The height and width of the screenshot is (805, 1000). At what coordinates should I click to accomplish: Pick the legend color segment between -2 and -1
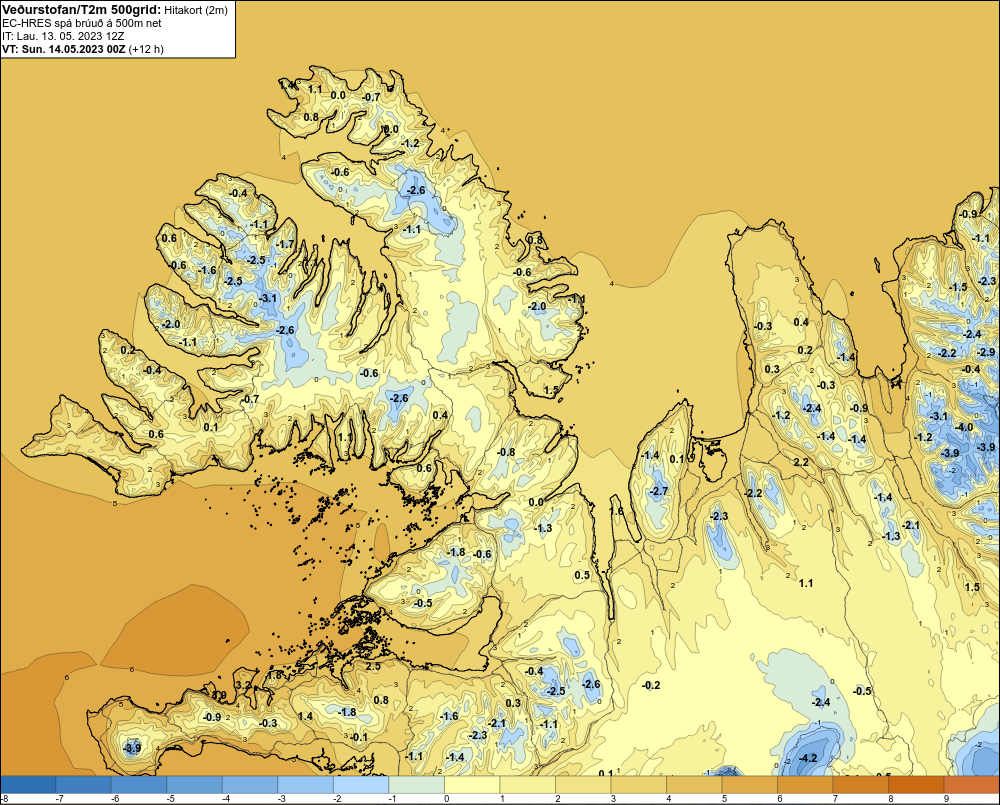[361, 785]
